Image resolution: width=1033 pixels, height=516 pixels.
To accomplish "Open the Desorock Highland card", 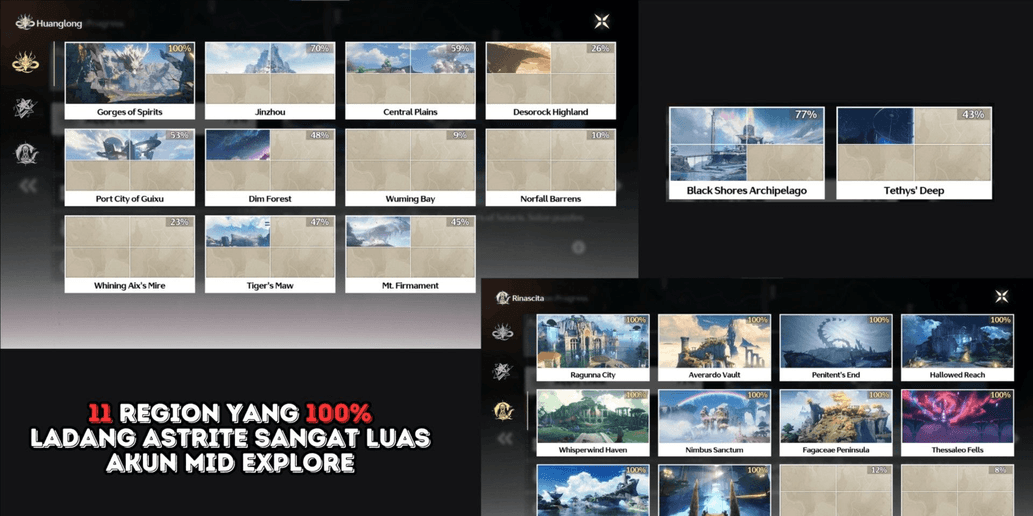I will 551,80.
